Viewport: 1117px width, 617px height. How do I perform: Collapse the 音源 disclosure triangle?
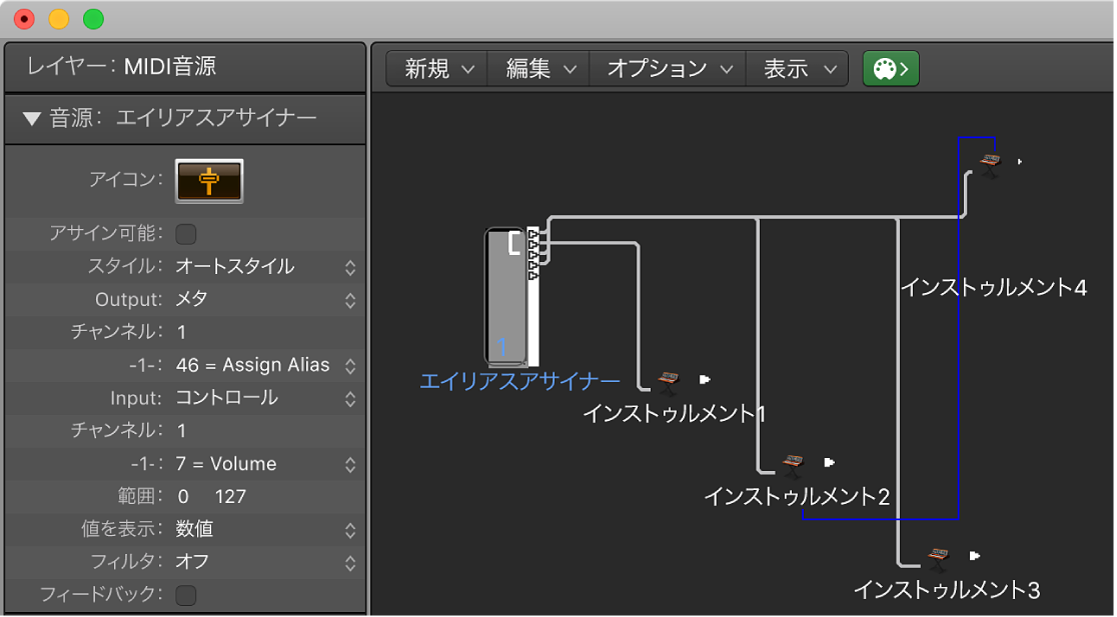pos(29,118)
